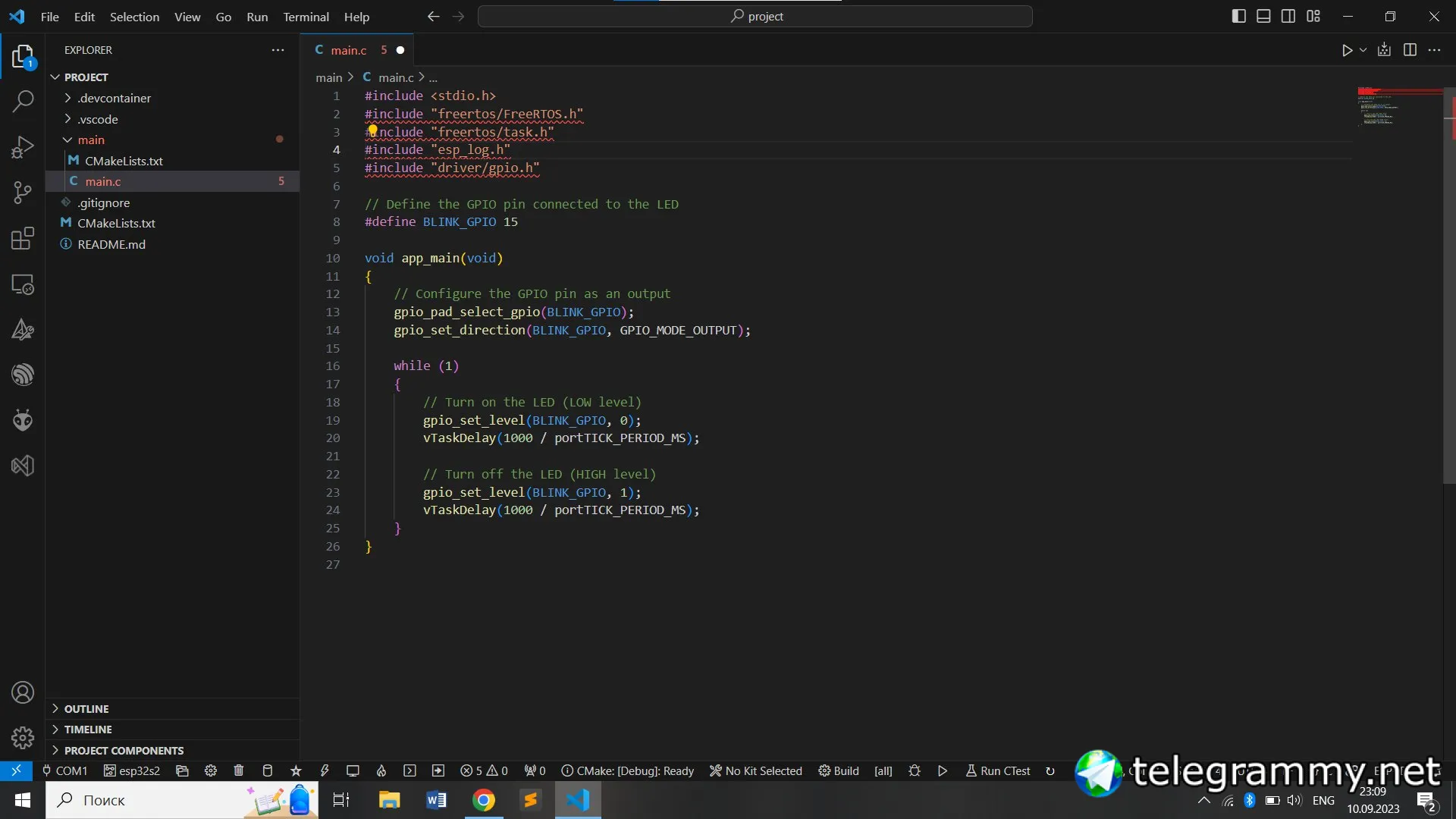Click the ESP-IDF flash lightning icon
This screenshot has width=1456, height=819.
point(325,770)
